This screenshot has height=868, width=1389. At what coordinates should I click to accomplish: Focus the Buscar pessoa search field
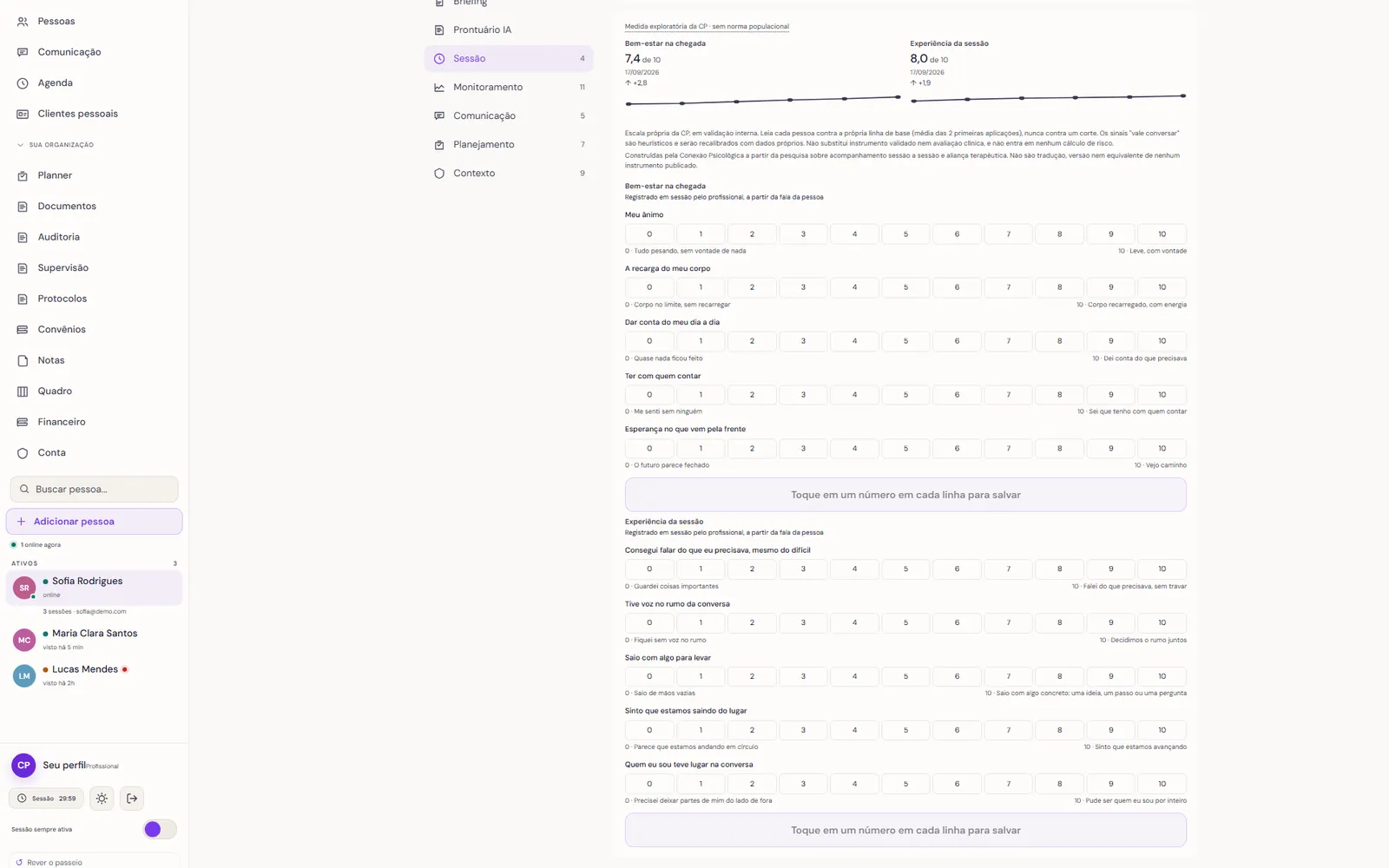point(94,490)
